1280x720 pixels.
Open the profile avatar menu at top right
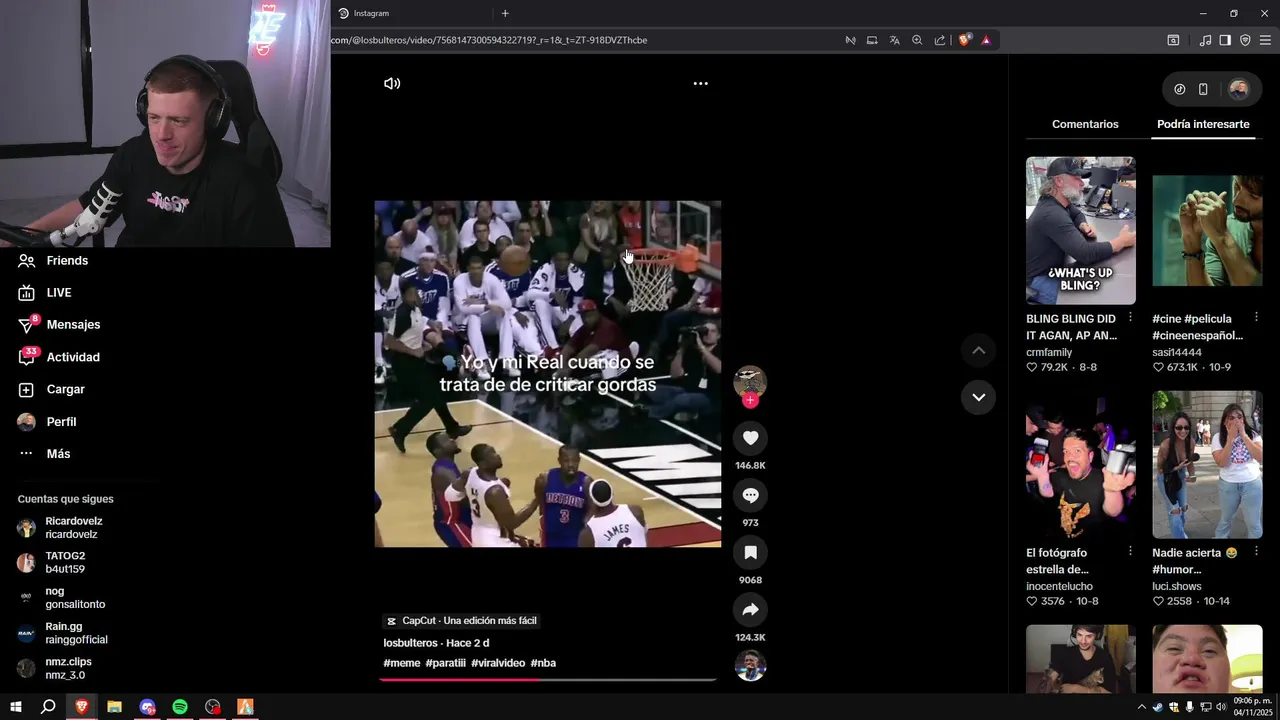(1238, 89)
